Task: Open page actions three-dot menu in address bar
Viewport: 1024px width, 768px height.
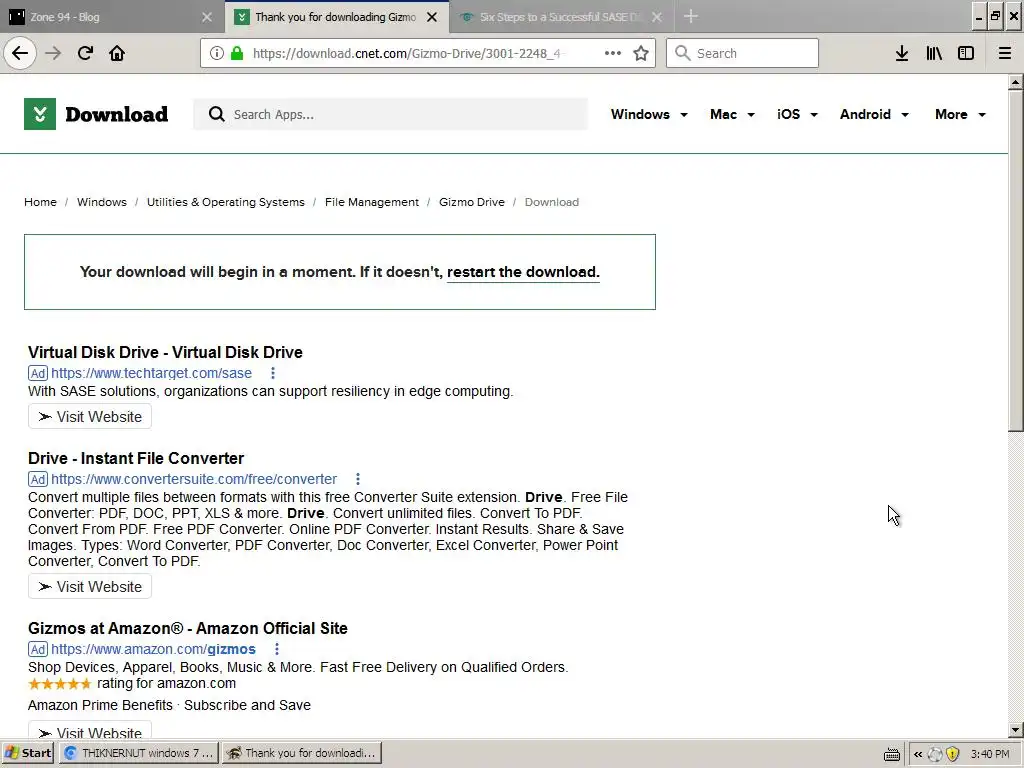Action: (613, 53)
